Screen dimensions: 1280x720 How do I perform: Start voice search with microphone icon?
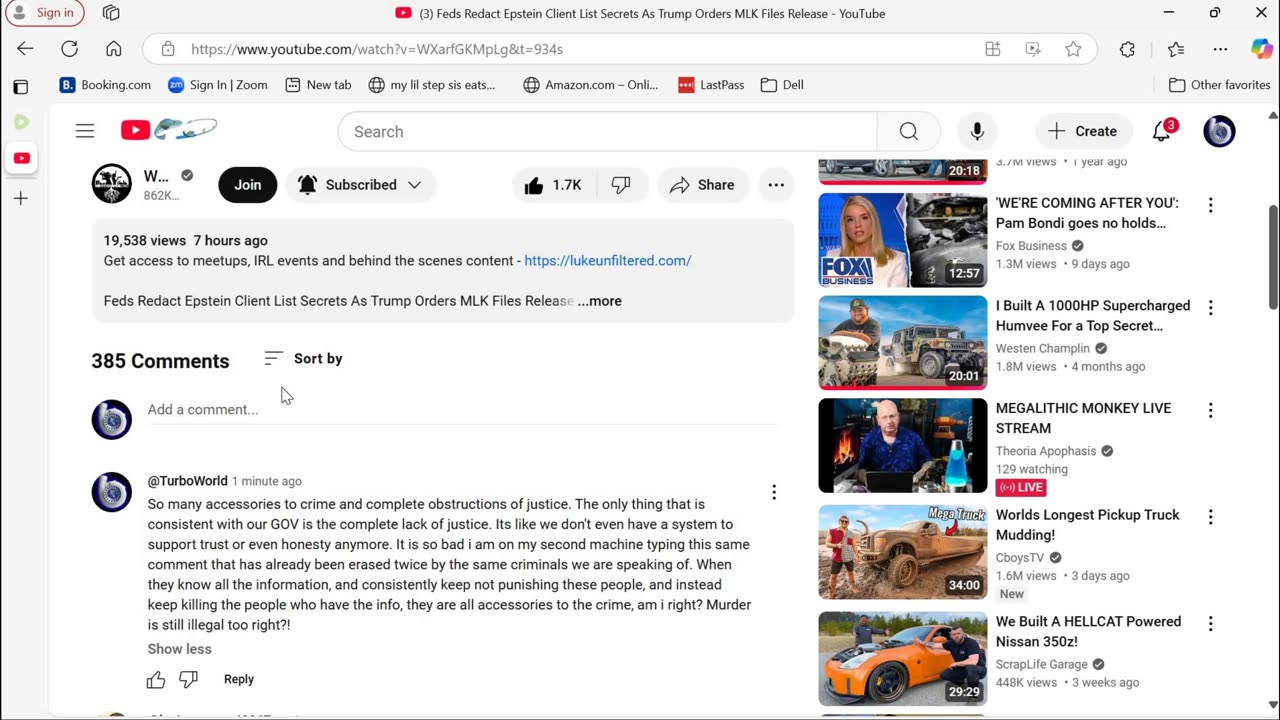[x=977, y=131]
